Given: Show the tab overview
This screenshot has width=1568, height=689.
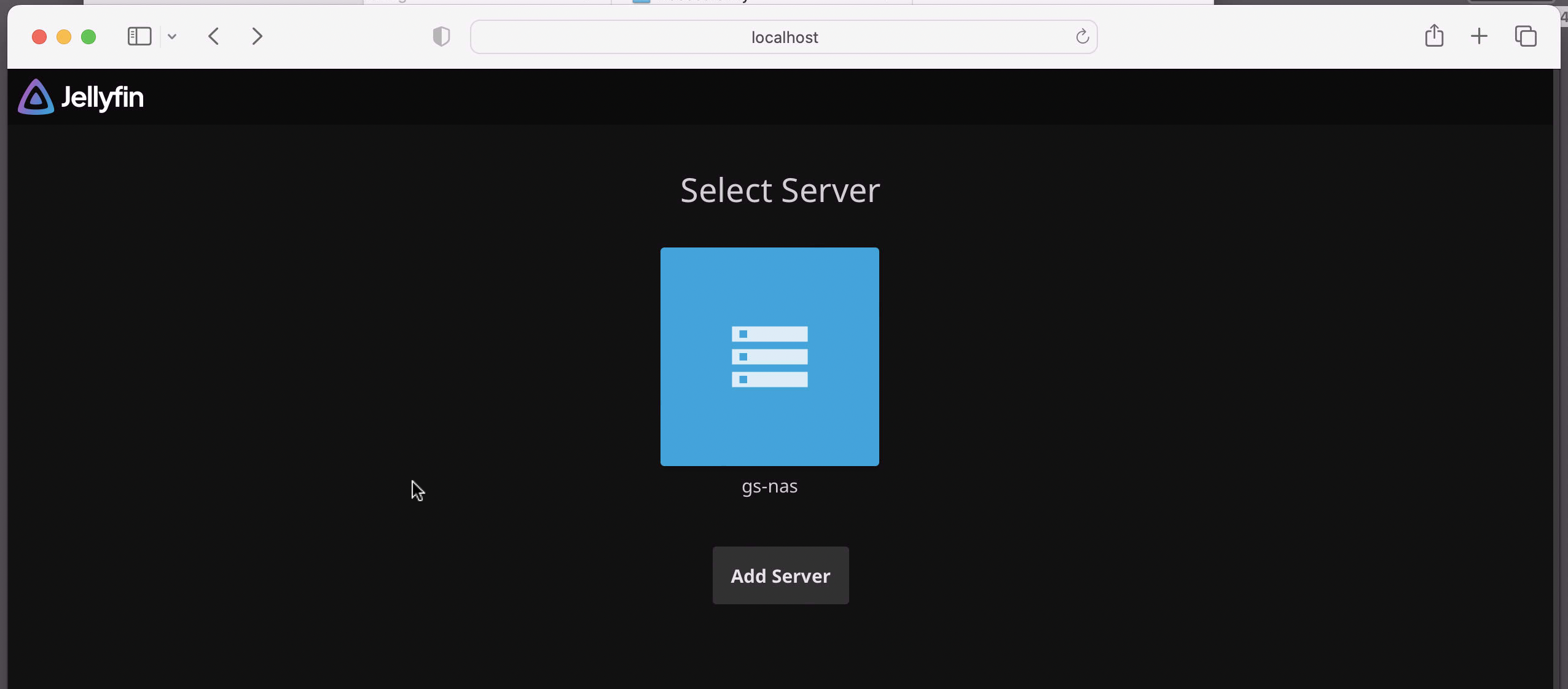Looking at the screenshot, I should (x=1525, y=37).
